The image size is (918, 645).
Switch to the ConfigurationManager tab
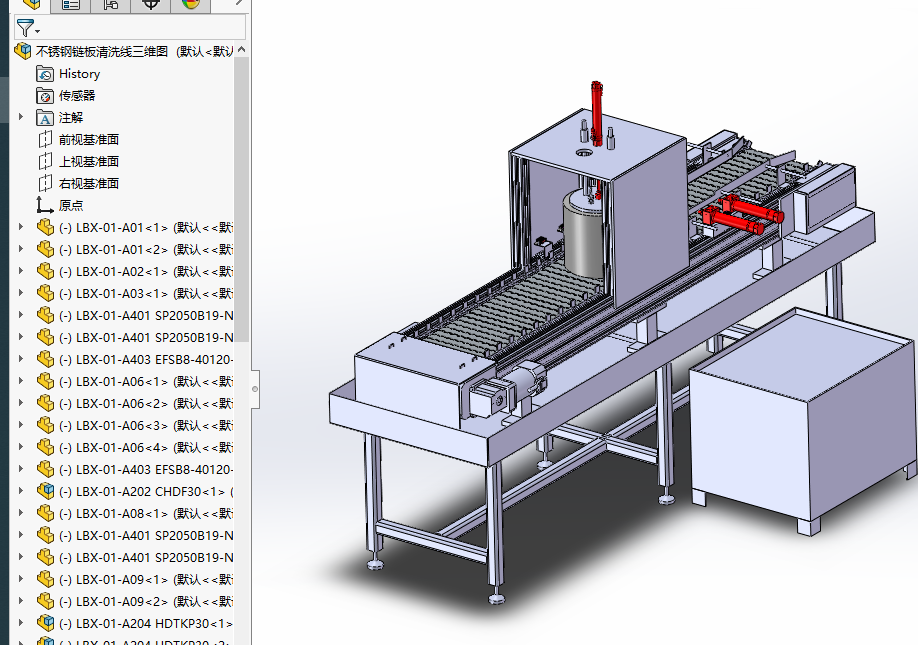point(111,5)
